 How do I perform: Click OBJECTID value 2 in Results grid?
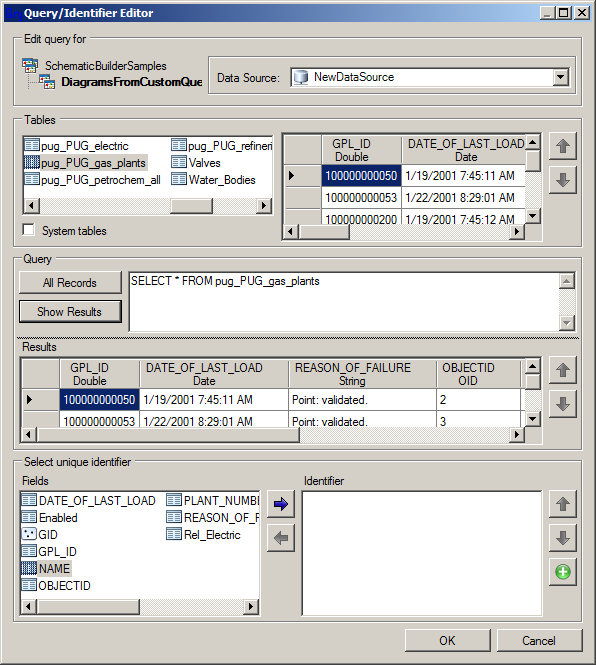[478, 400]
